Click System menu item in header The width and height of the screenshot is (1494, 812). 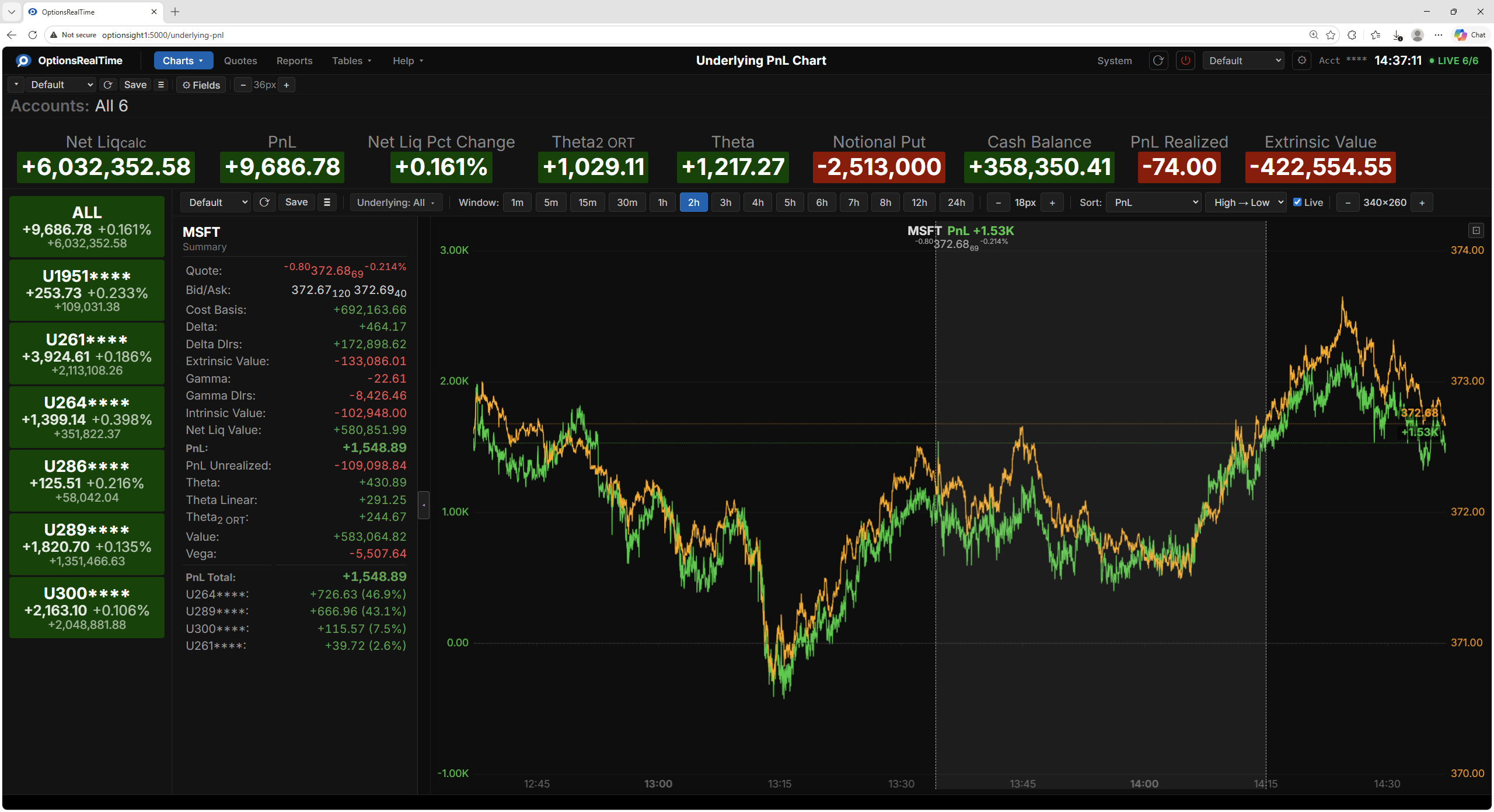[x=1114, y=61]
